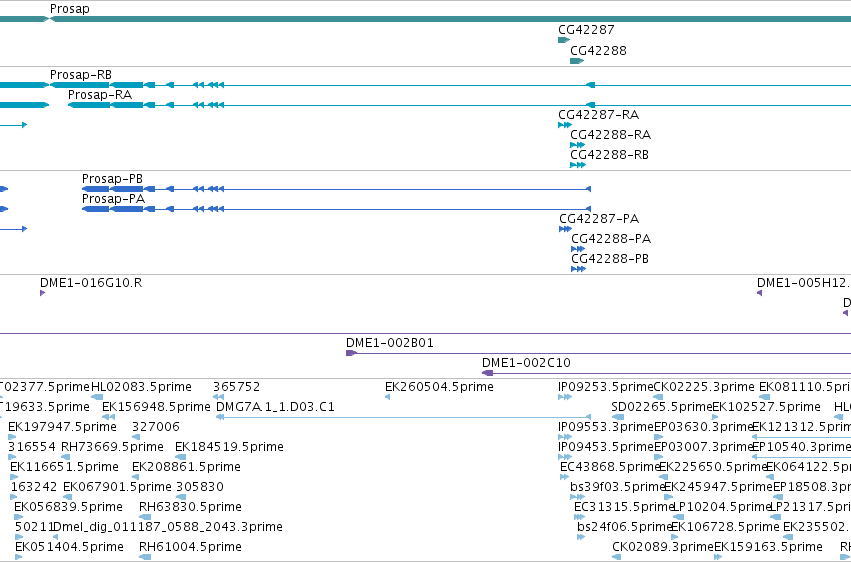Click the EK260504.5prime EST arrow
This screenshot has width=851, height=562.
[388, 397]
